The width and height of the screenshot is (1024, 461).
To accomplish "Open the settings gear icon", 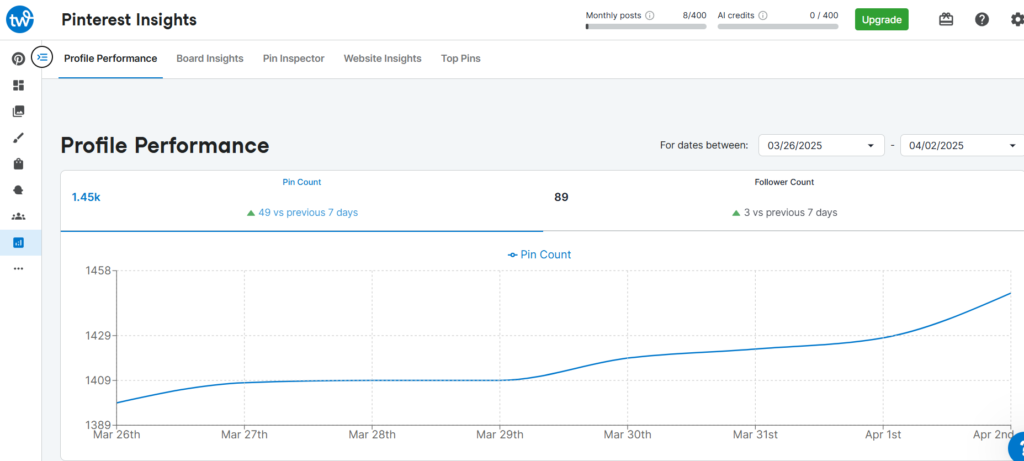I will click(1017, 20).
